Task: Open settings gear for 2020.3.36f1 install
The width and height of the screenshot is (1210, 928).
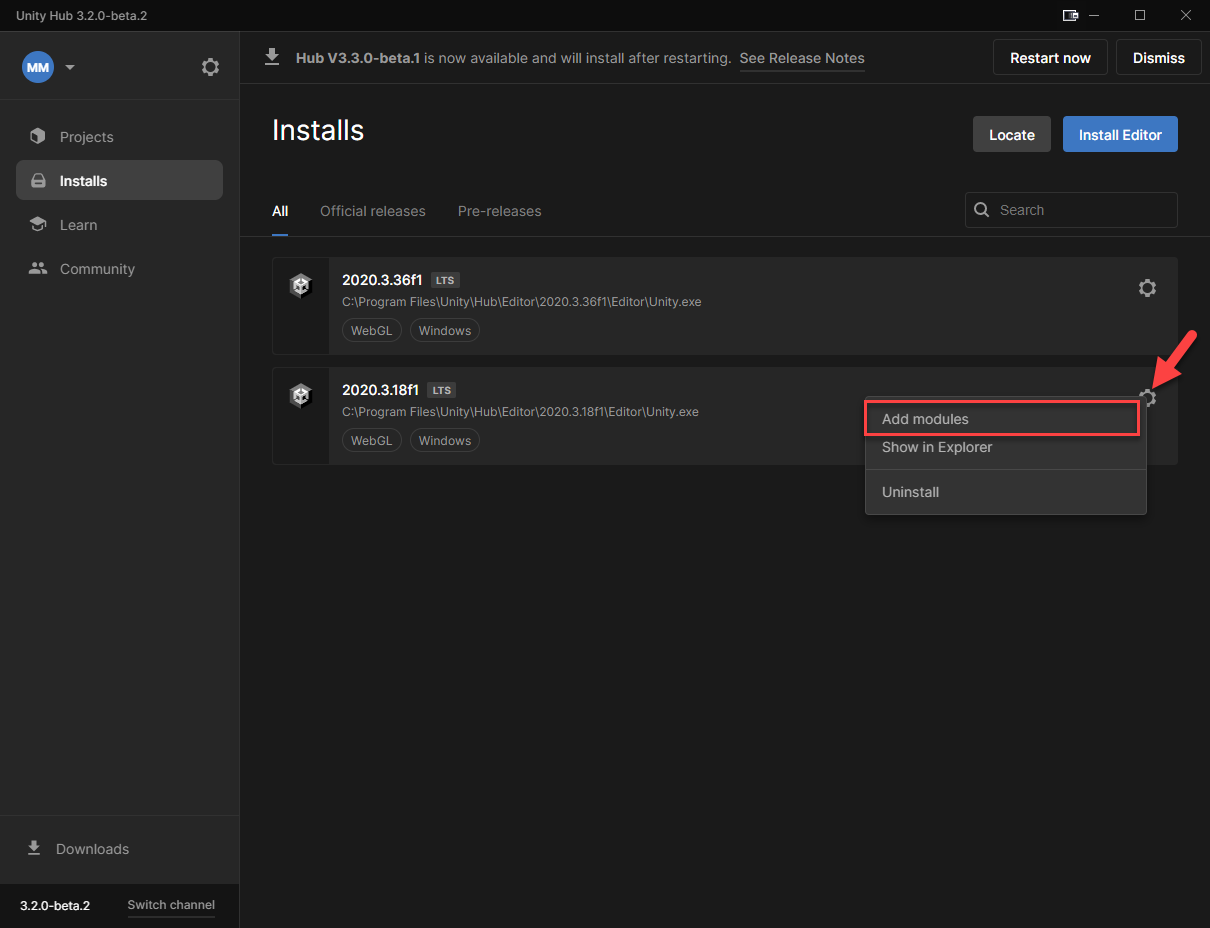Action: (x=1147, y=288)
